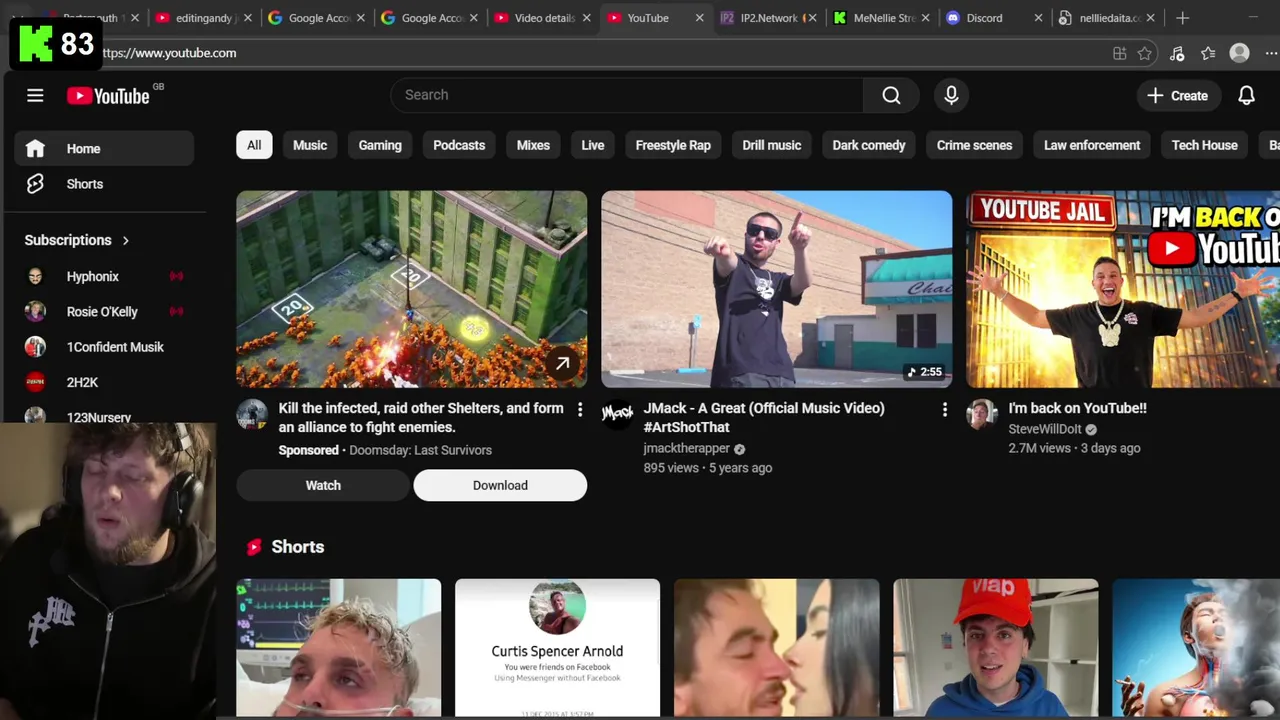
Task: Expand the Subscriptions section chevron
Action: coord(126,240)
